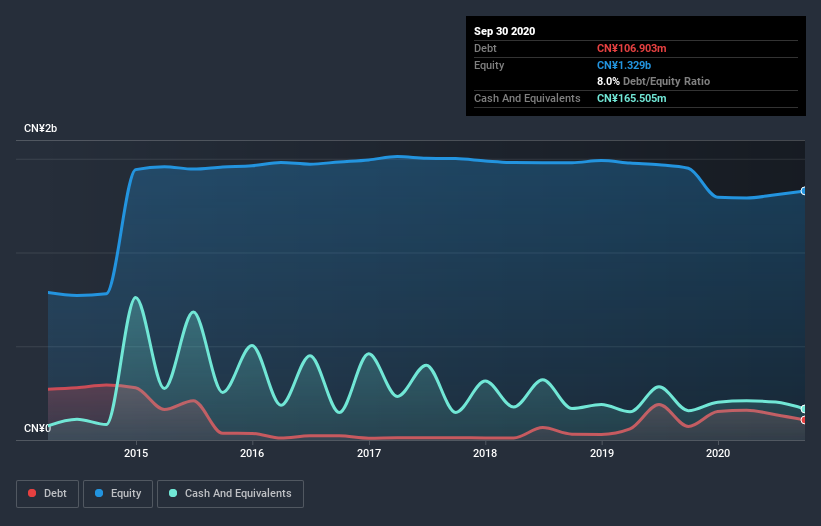
Task: Click the CN¥0 y-axis label
Action: pyautogui.click(x=37, y=428)
